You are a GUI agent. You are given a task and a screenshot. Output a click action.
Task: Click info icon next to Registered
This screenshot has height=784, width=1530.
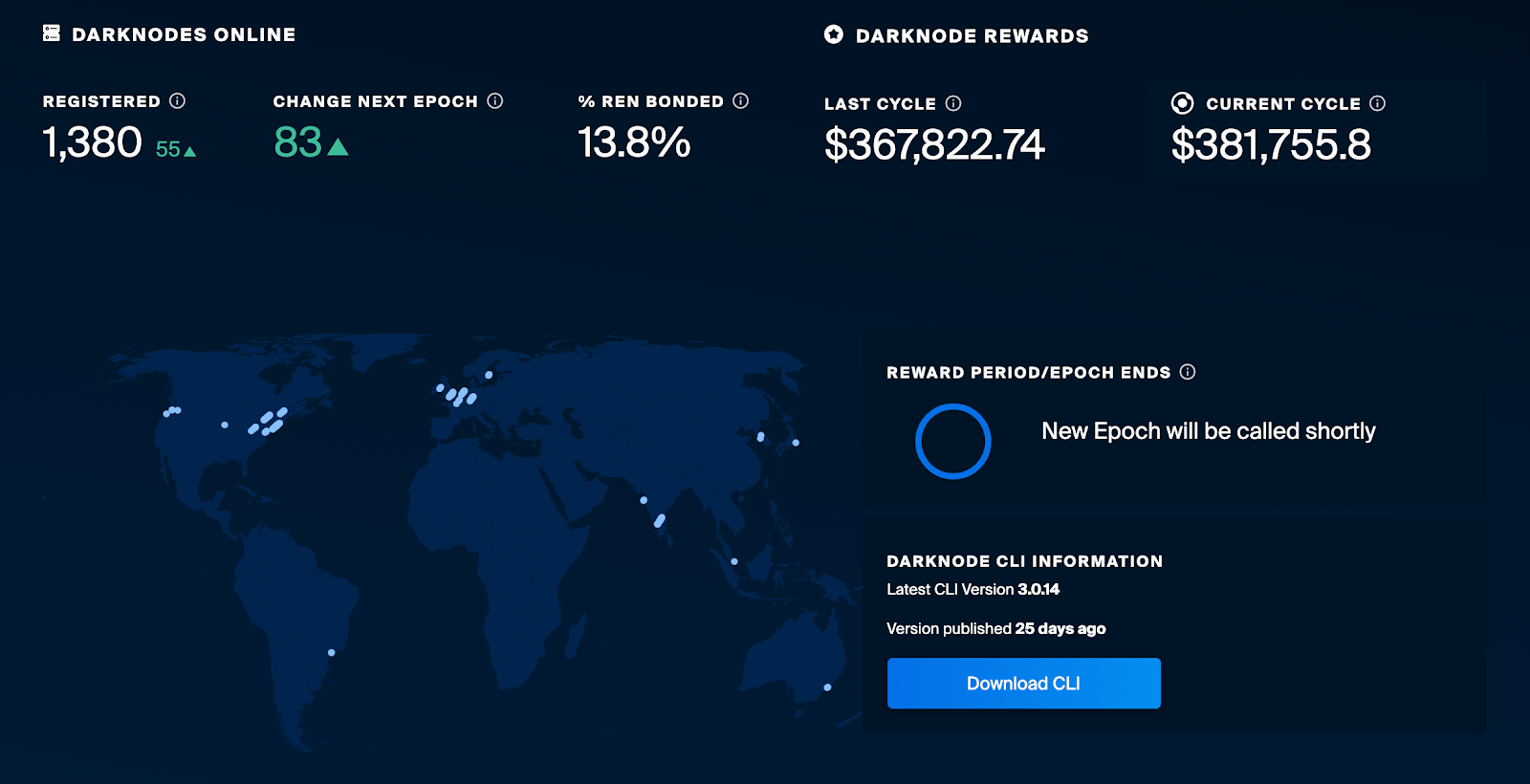(x=177, y=100)
